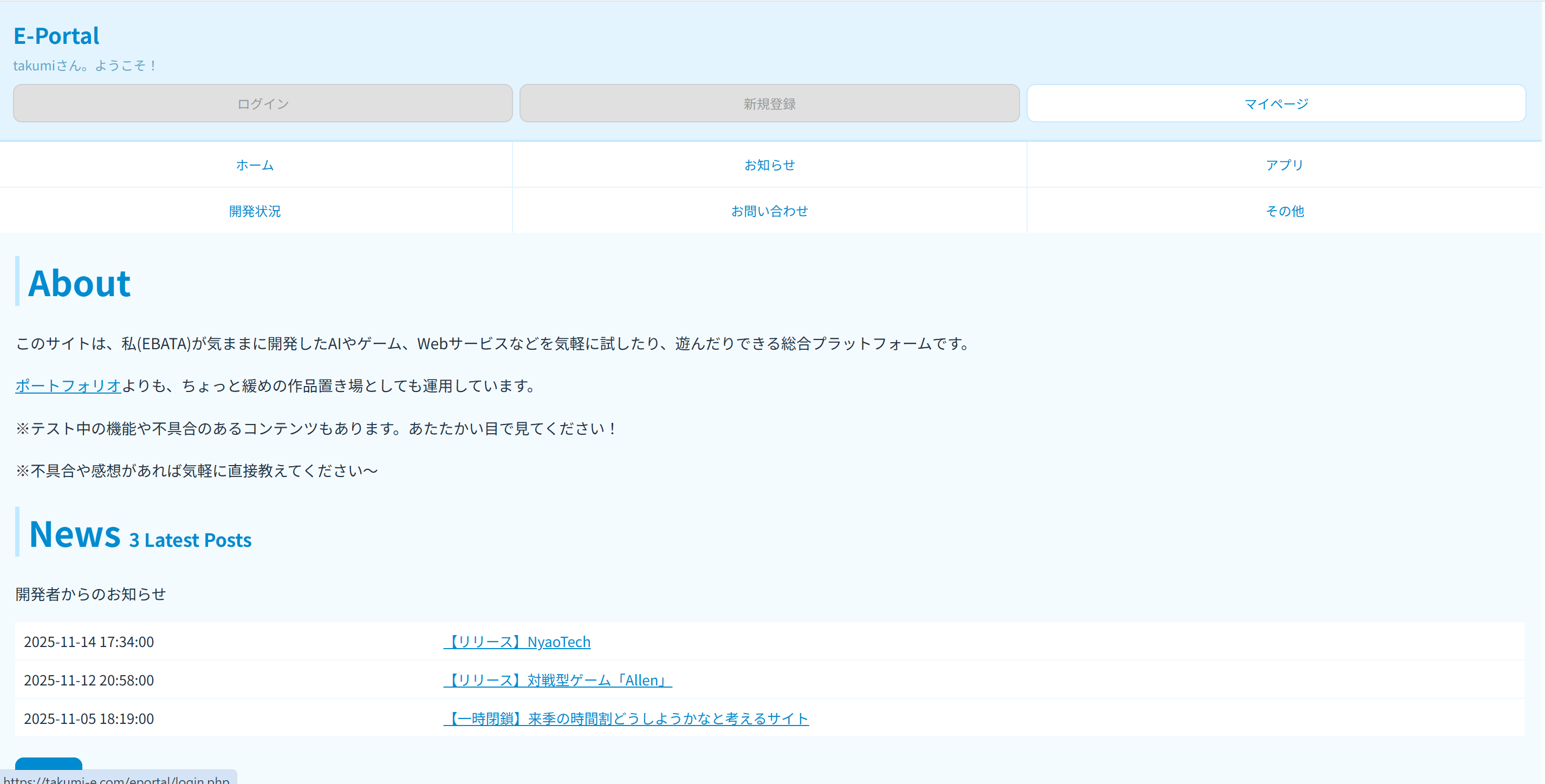Open the 対戦型ゲーム「Allen」release post
This screenshot has width=1545, height=784.
pos(558,680)
